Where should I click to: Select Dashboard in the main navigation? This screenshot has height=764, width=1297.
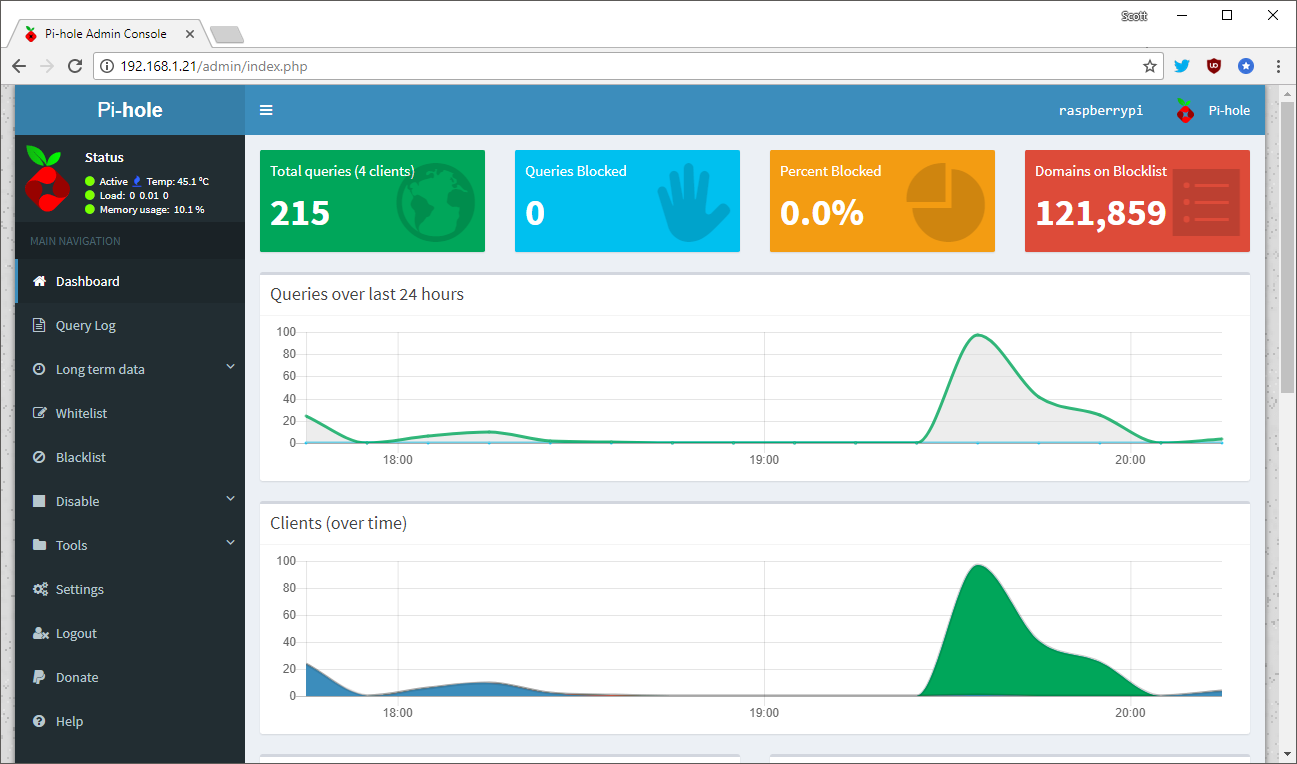[85, 281]
